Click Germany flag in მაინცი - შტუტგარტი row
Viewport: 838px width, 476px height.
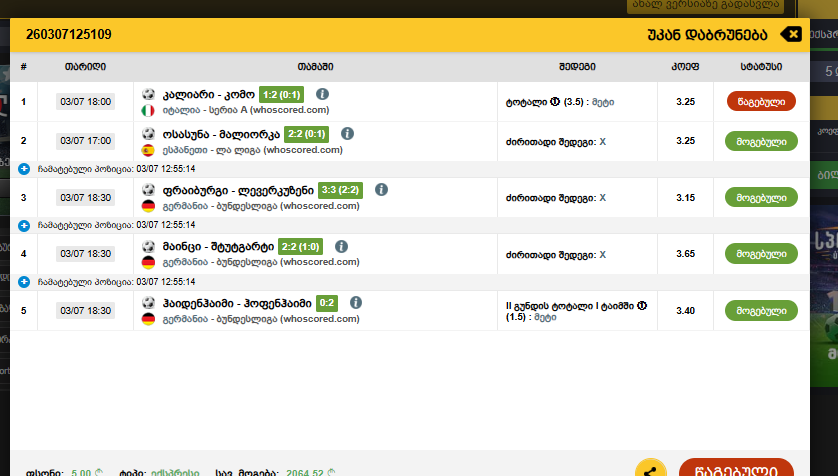point(148,262)
